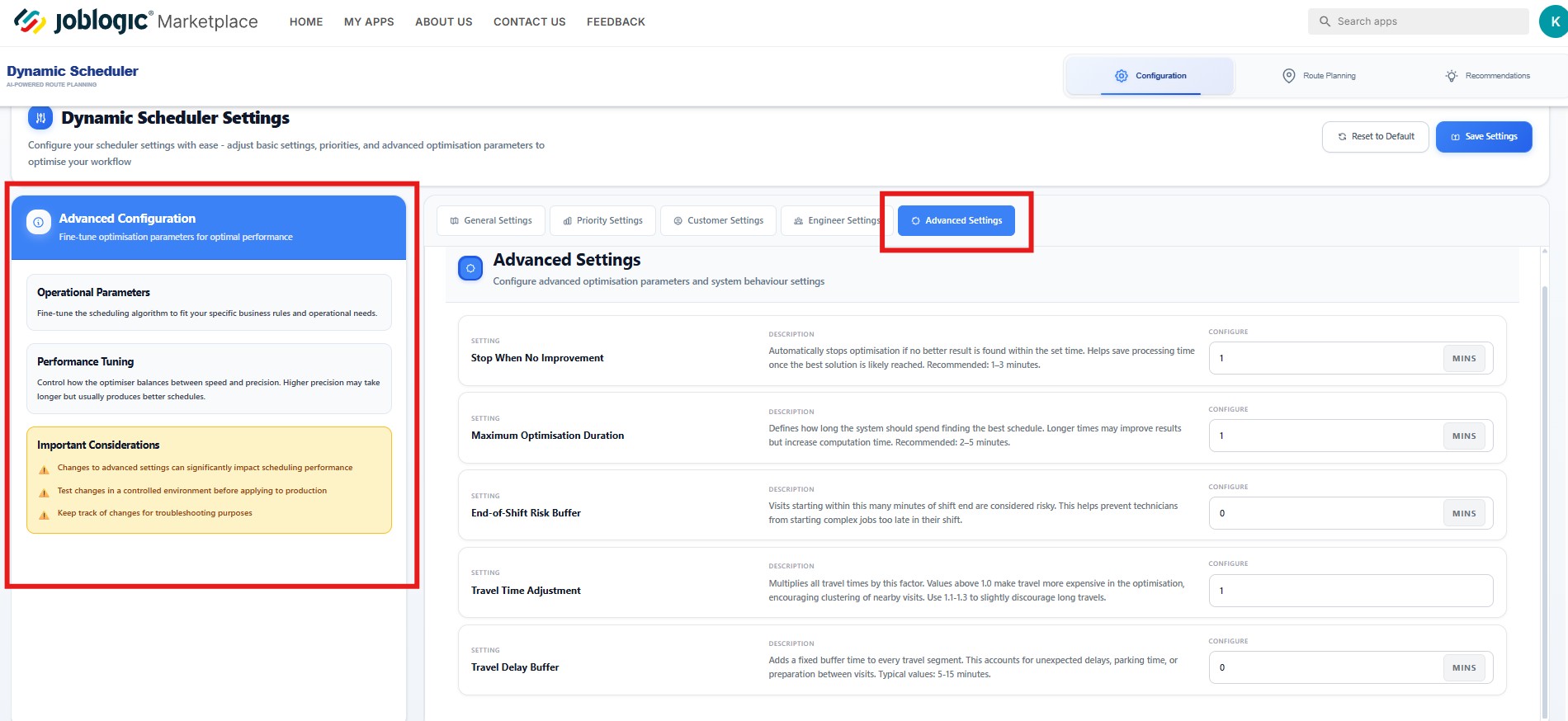Viewport: 1568px width, 721px height.
Task: Click the Reset to Default button
Action: [x=1376, y=137]
